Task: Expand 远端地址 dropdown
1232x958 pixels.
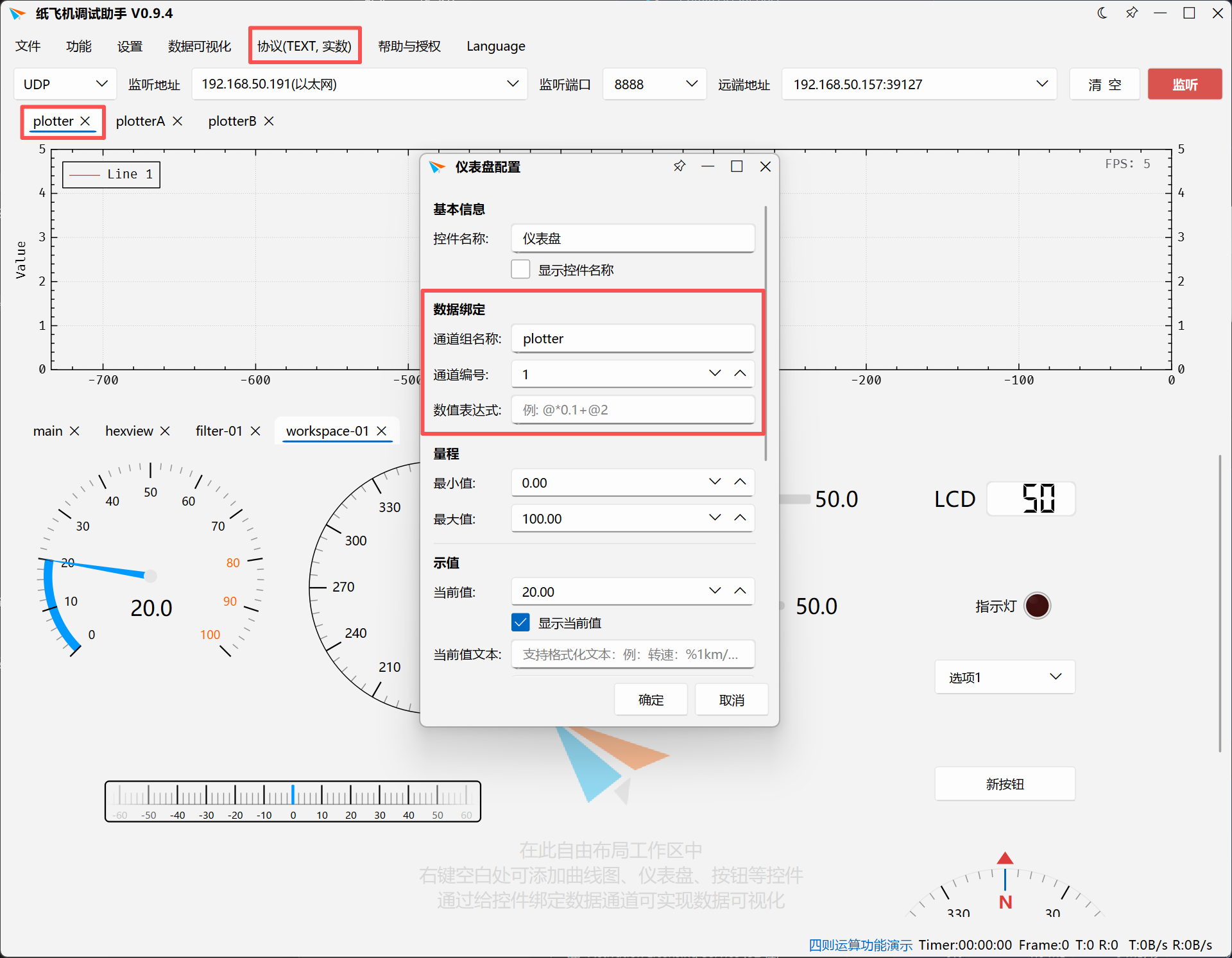Action: point(919,84)
